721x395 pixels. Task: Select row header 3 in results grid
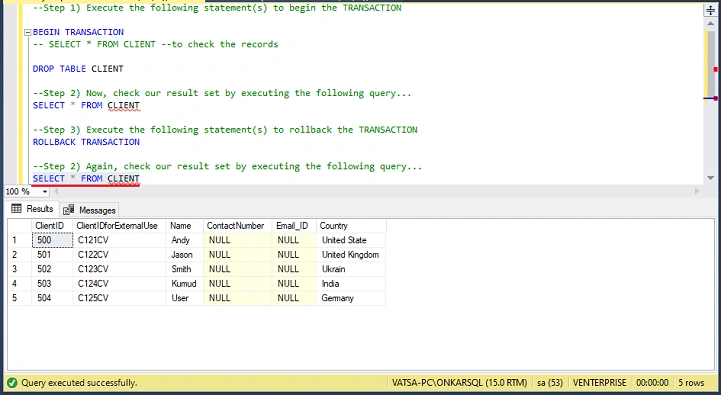tap(20, 269)
